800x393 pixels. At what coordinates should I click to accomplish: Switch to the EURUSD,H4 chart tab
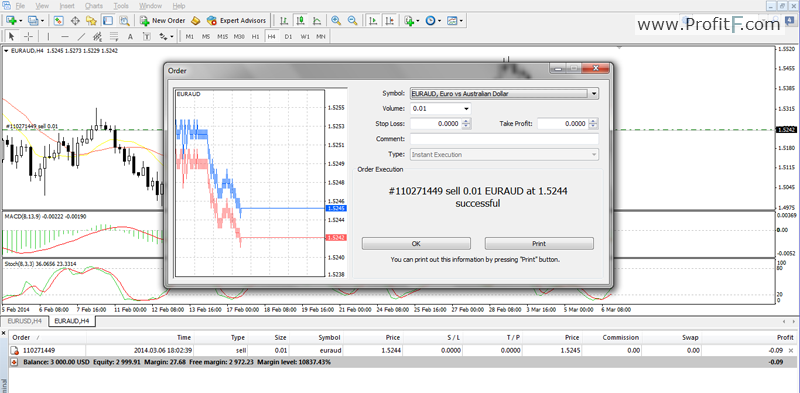[24, 321]
